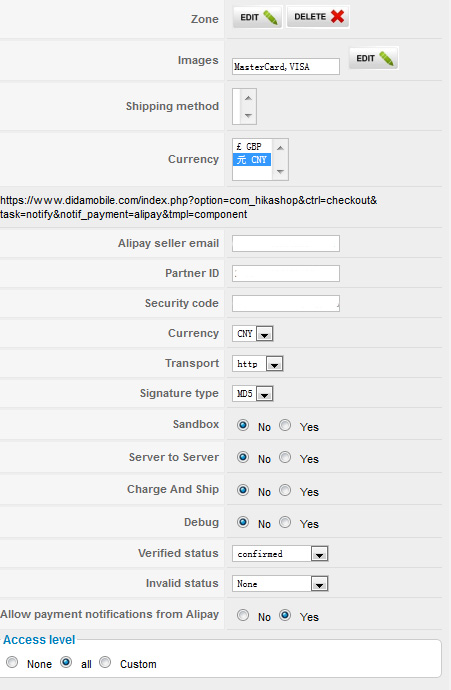Focus the Alipay seller email field
The height and width of the screenshot is (690, 451).
click(x=286, y=243)
